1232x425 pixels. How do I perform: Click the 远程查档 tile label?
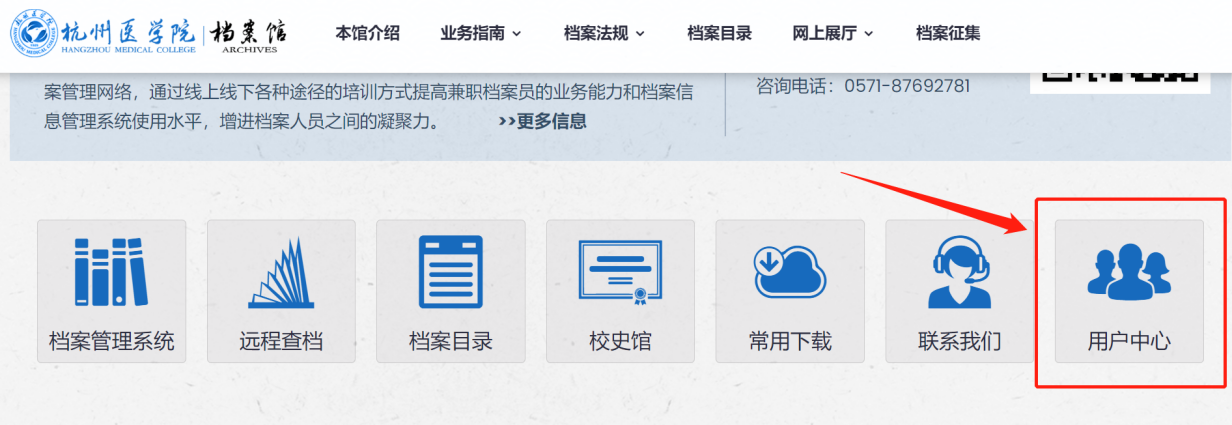tap(281, 342)
